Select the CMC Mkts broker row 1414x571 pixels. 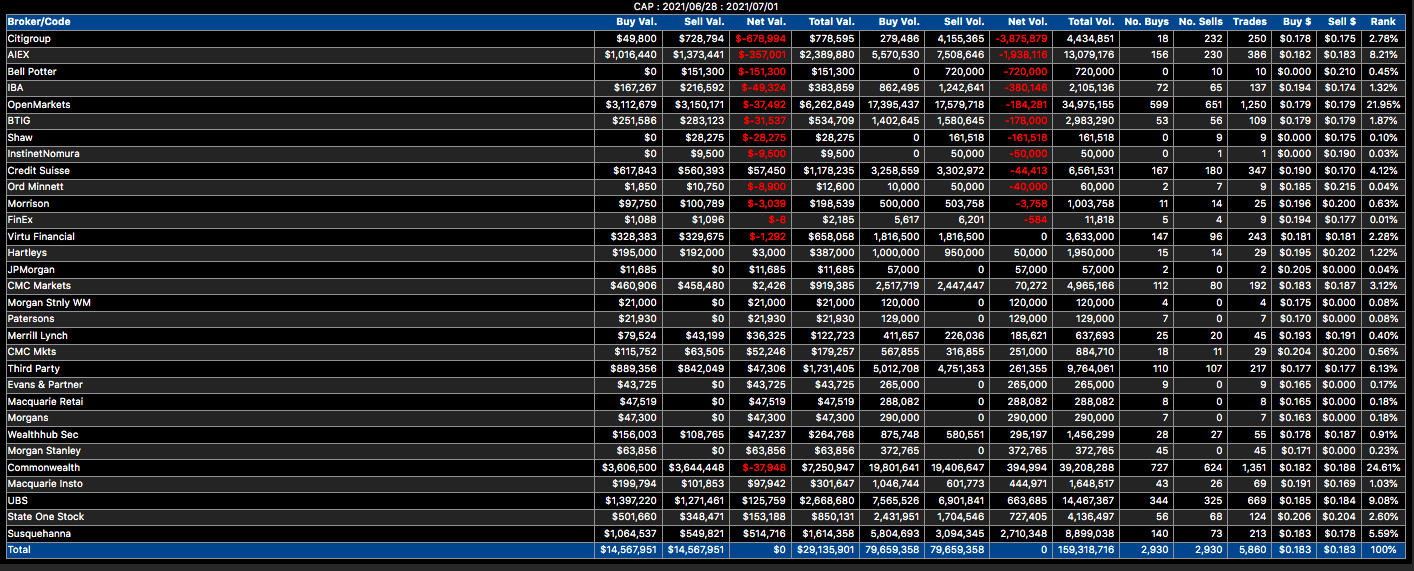click(707, 352)
